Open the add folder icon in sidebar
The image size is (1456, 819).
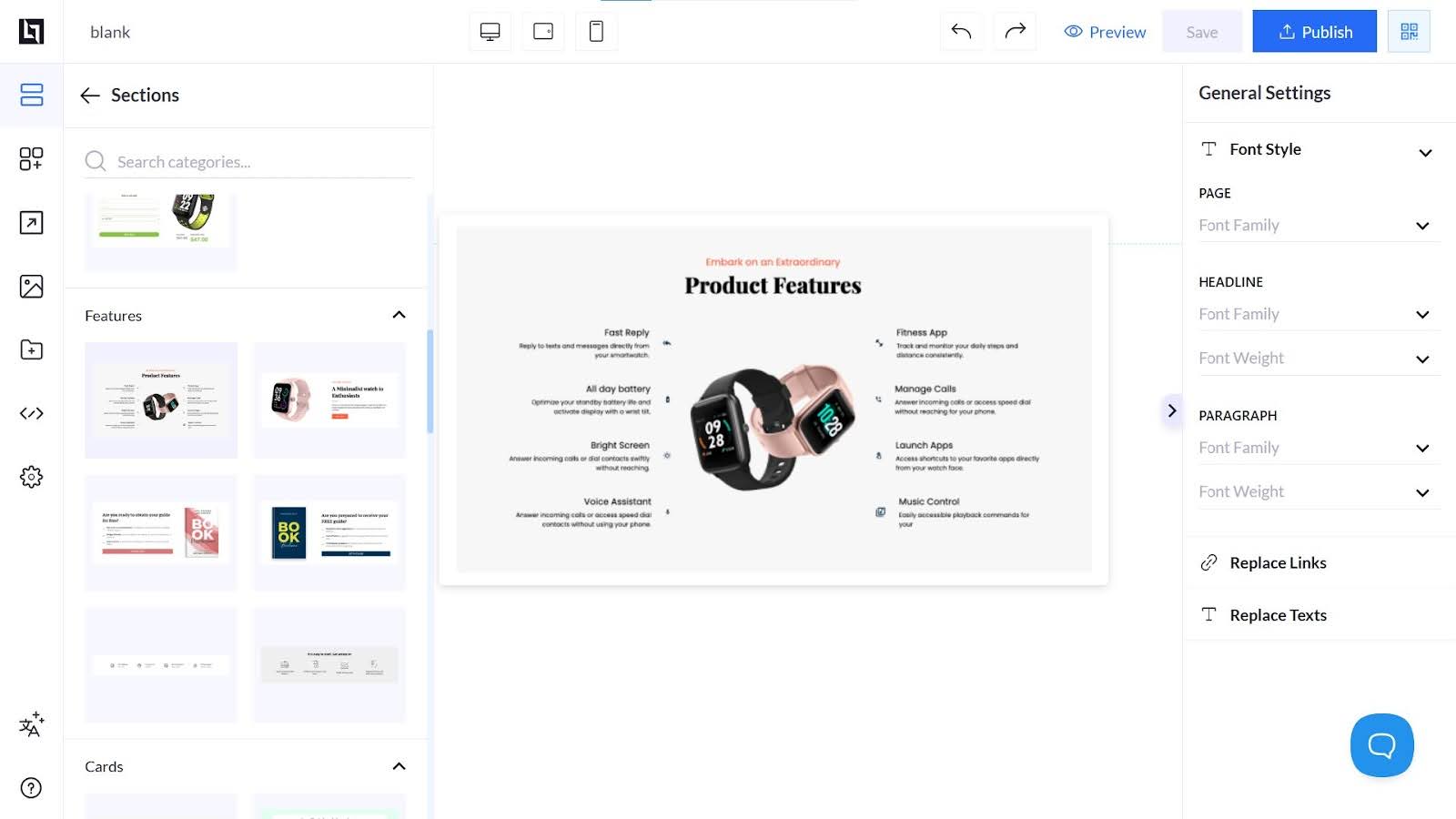click(x=31, y=349)
